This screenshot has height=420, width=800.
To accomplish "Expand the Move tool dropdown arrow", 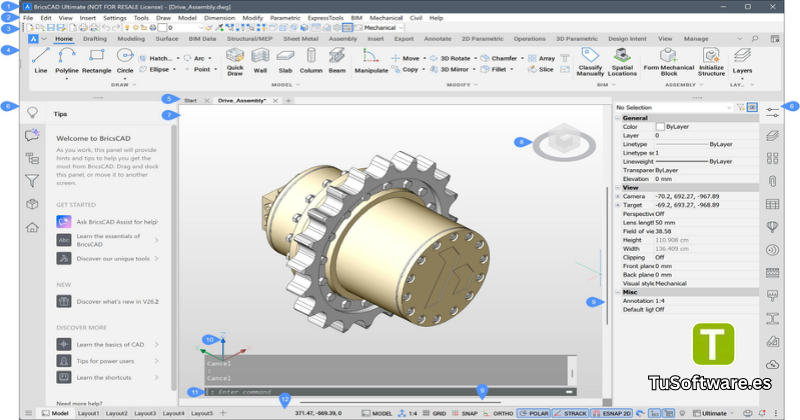I will pos(424,58).
